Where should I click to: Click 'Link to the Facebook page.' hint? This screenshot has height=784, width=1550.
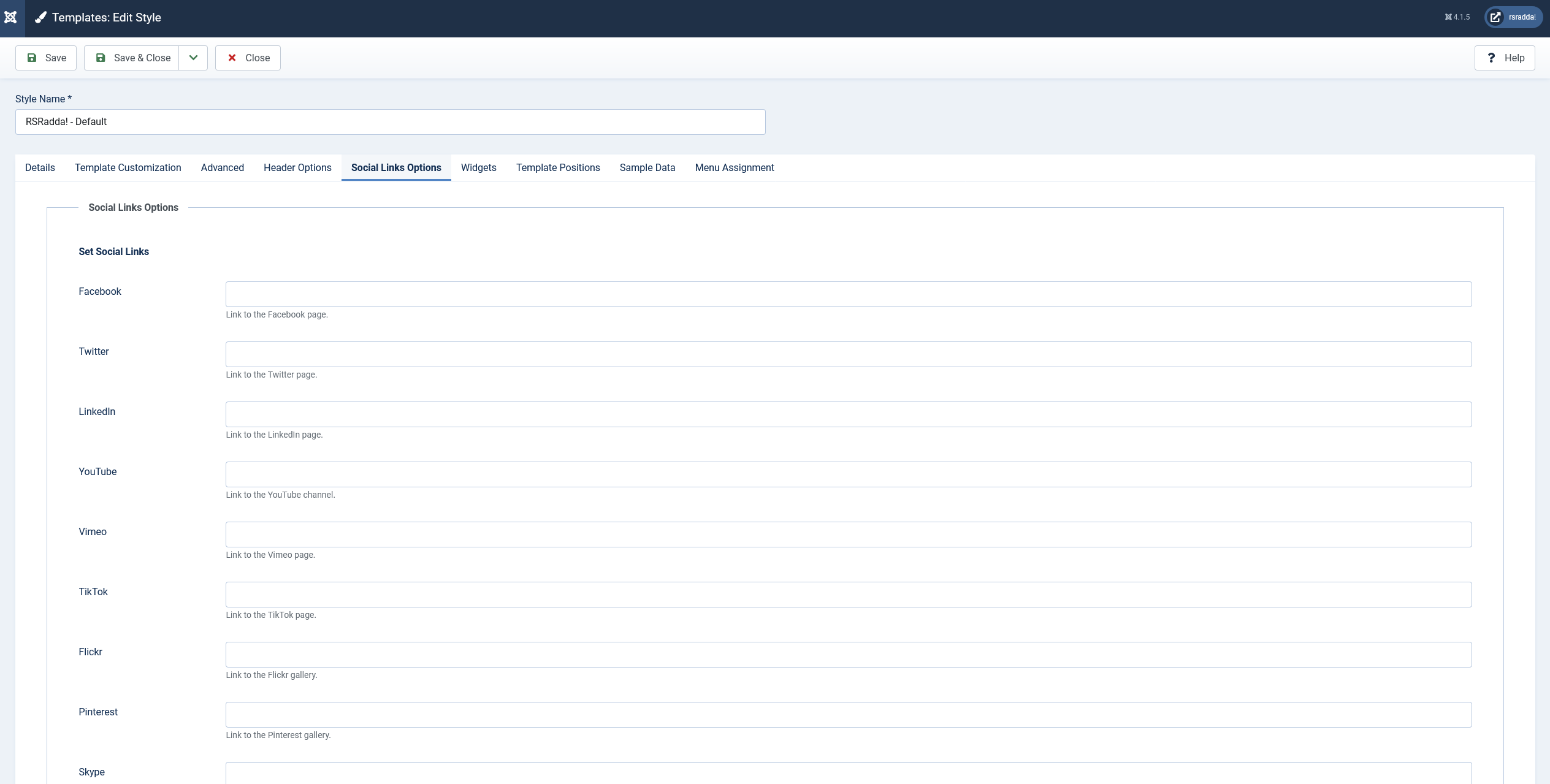point(277,315)
